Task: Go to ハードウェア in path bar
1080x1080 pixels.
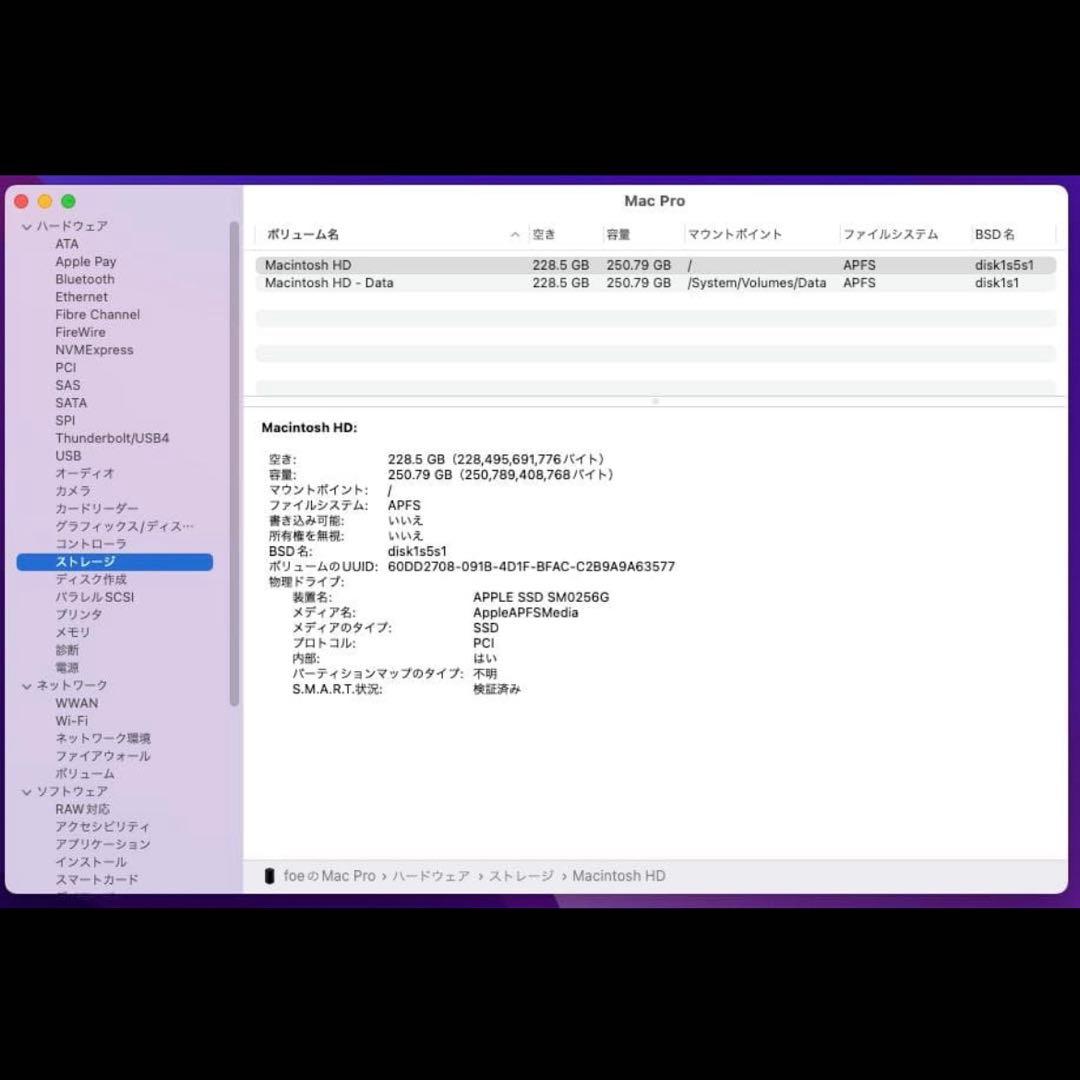Action: click(431, 876)
